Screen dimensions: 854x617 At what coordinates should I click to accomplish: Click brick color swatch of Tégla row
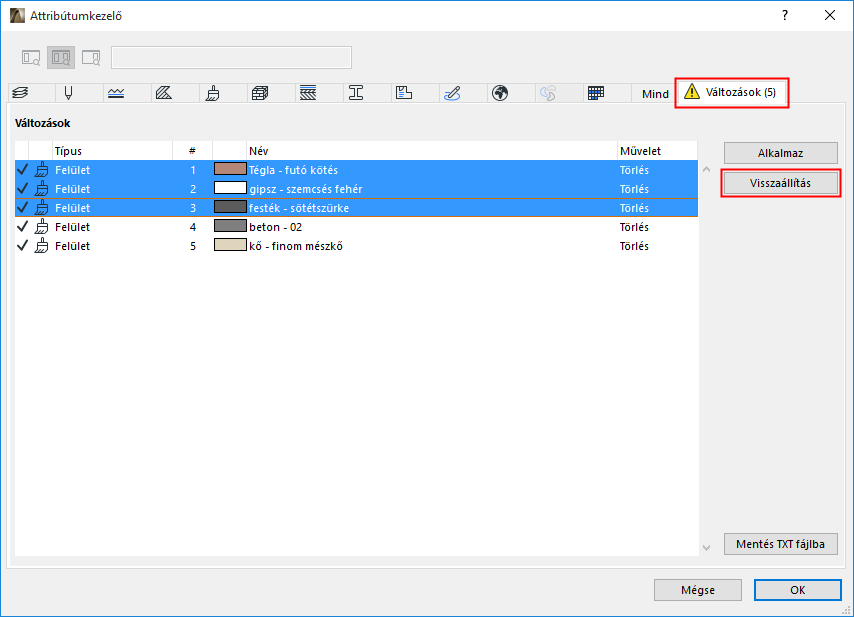(230, 169)
